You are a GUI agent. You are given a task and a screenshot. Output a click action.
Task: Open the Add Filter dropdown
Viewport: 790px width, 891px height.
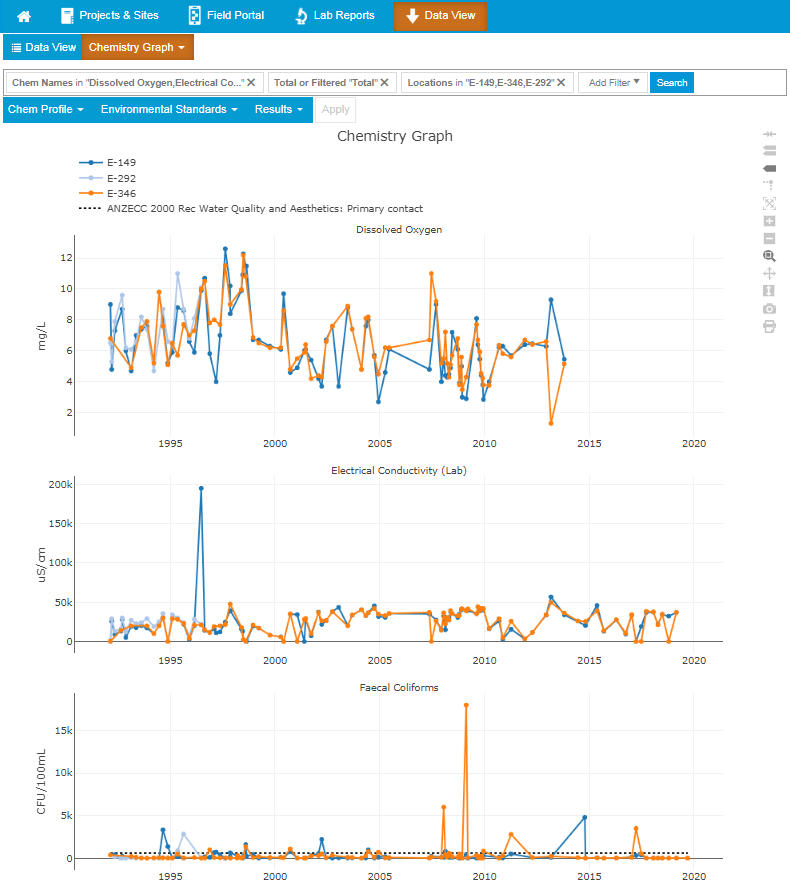point(613,83)
